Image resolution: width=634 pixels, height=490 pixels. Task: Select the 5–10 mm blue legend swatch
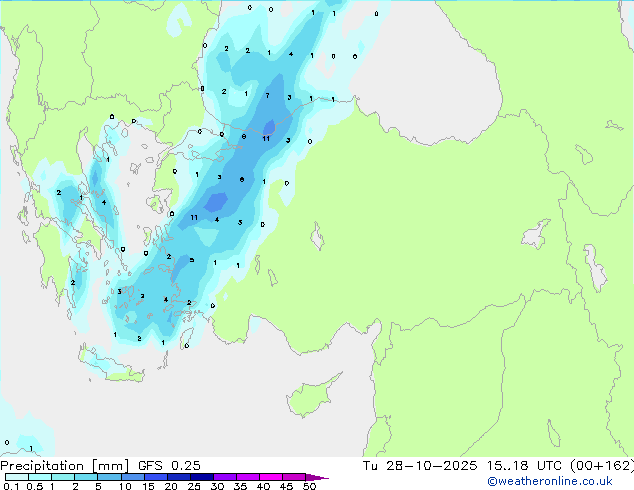(109, 477)
